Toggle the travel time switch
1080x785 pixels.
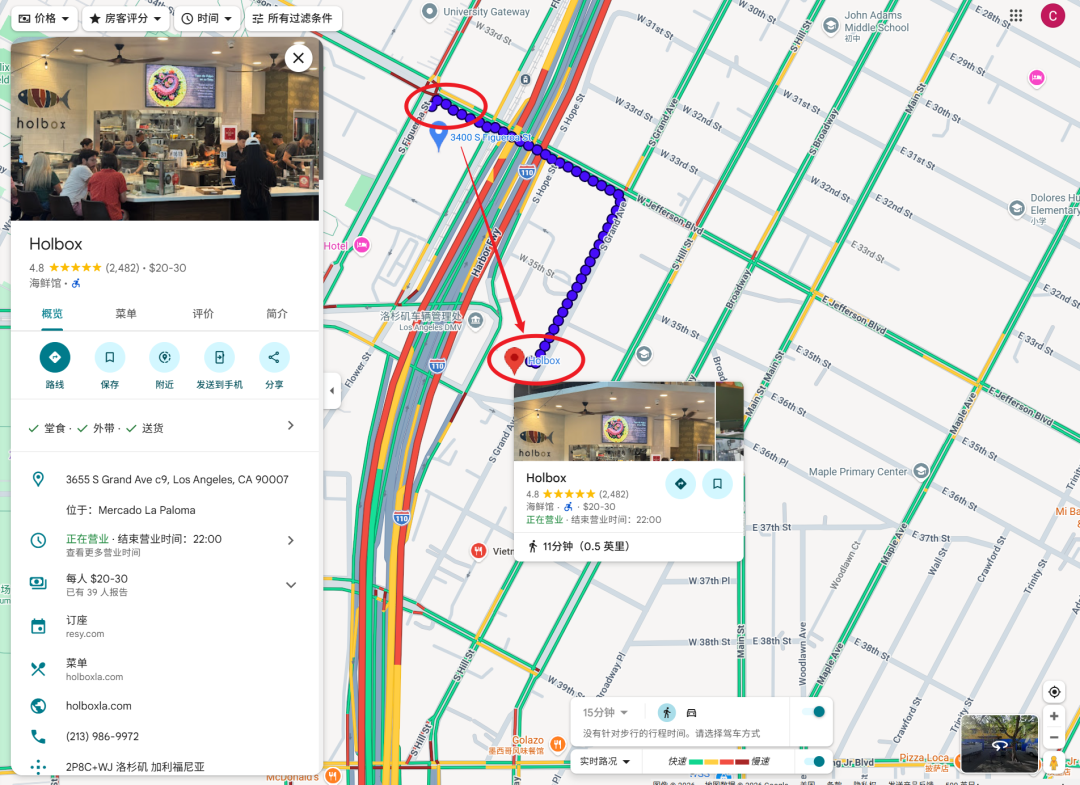813,712
